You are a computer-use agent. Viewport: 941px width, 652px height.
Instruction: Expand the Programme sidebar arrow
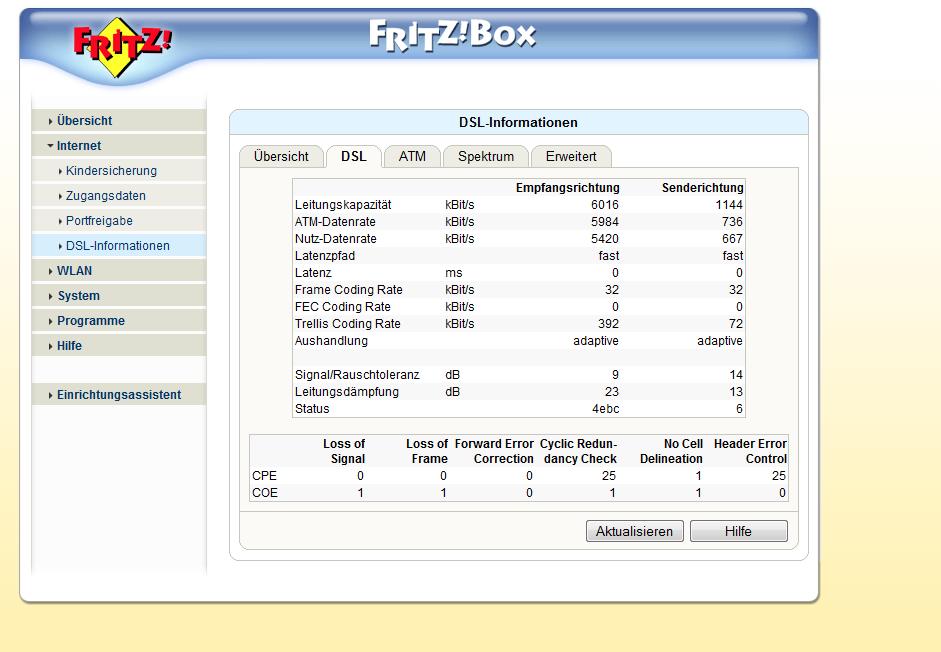(50, 321)
